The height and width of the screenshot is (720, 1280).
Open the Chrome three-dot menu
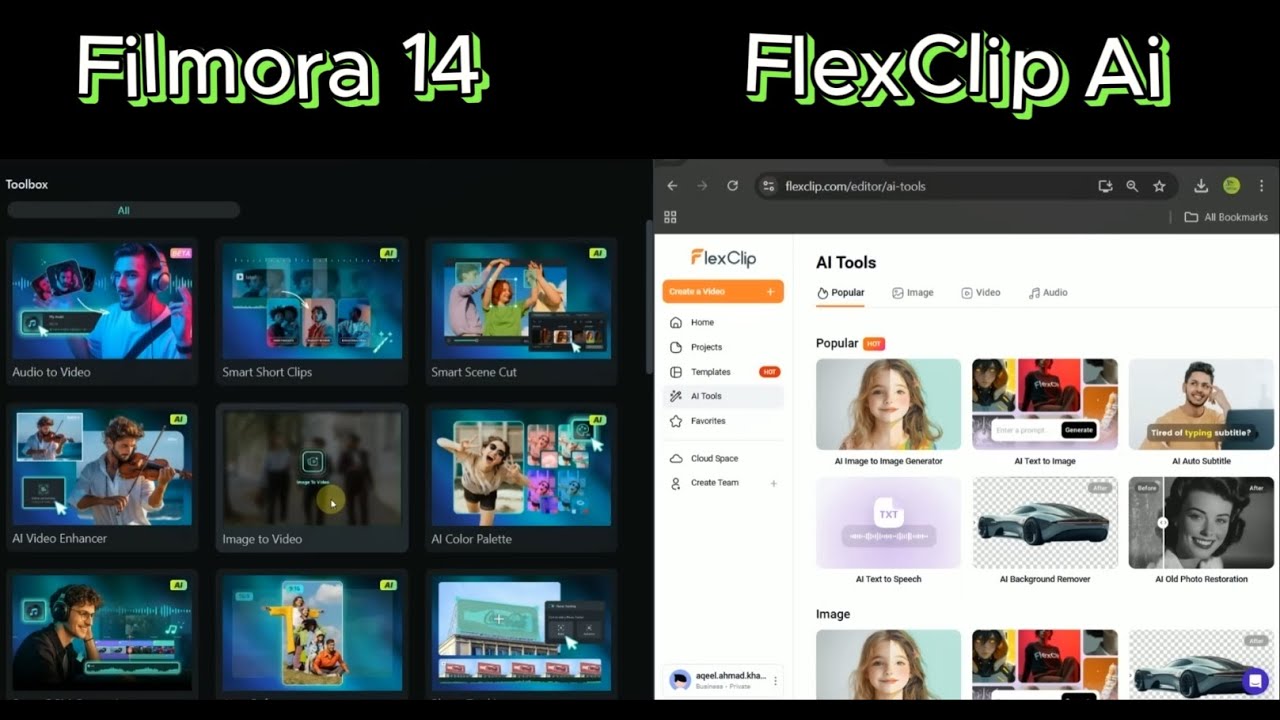tap(1261, 186)
